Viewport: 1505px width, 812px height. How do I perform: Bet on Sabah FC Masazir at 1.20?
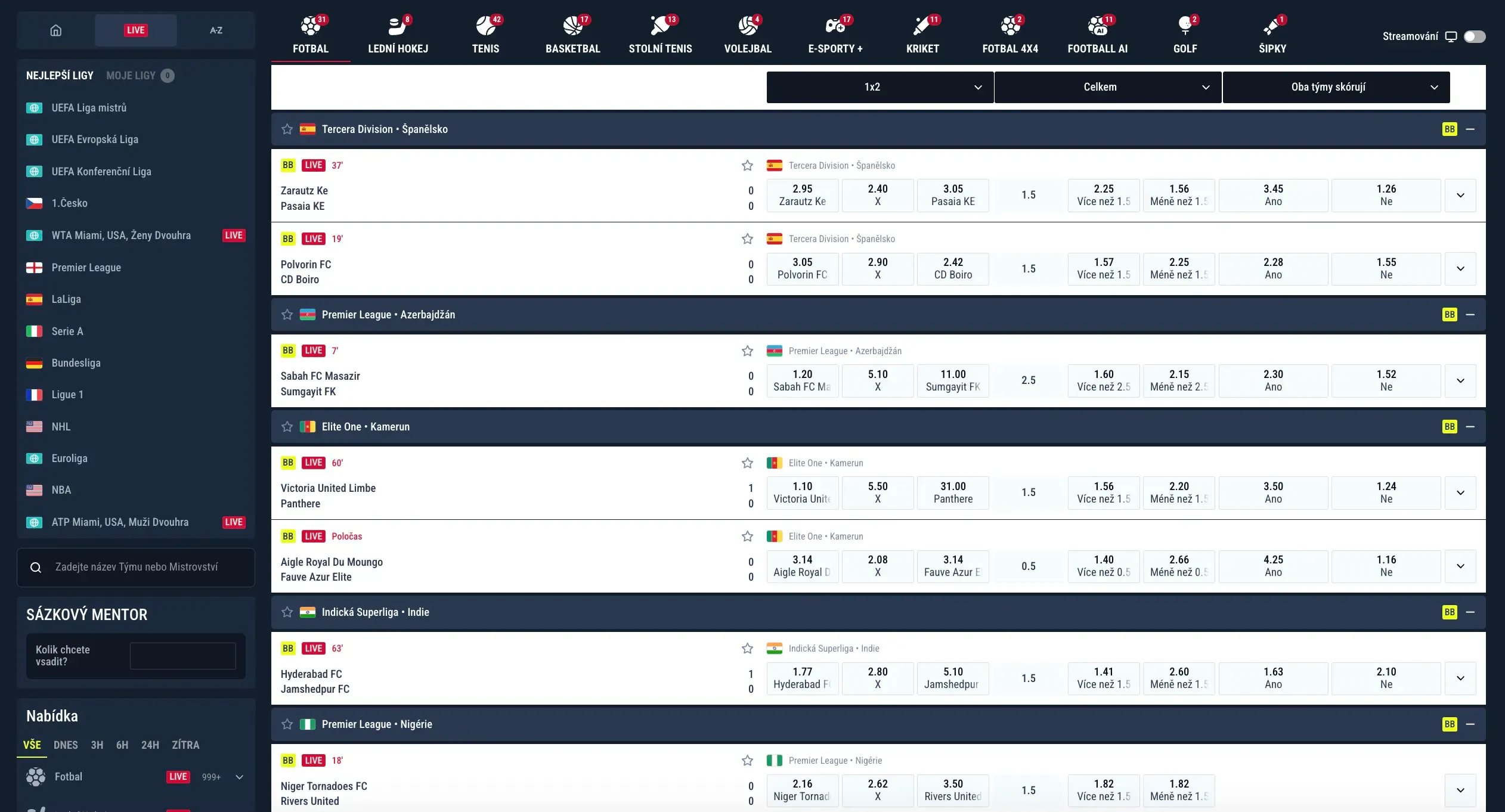point(802,380)
